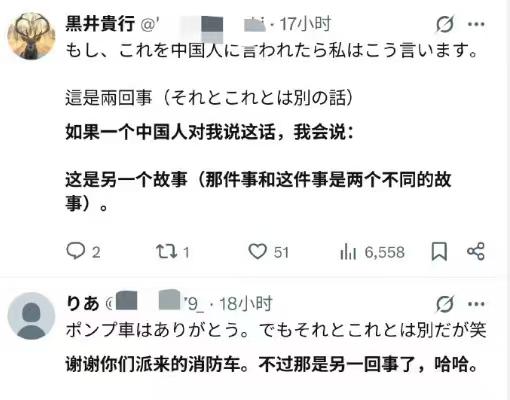
Task: Like the tweet showing 51 likes
Action: point(257,251)
